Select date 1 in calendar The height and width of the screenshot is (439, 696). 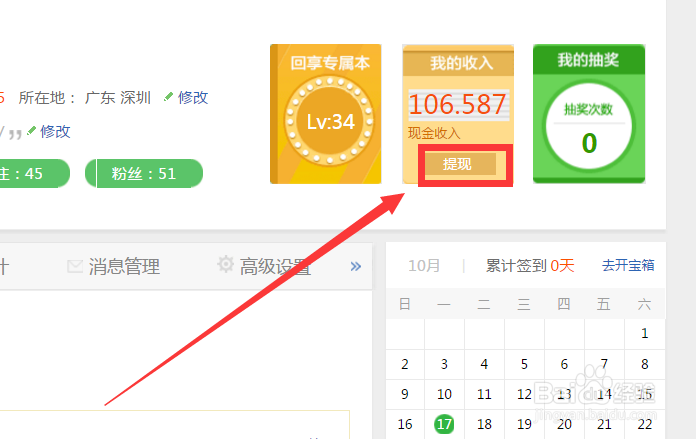[x=645, y=333]
